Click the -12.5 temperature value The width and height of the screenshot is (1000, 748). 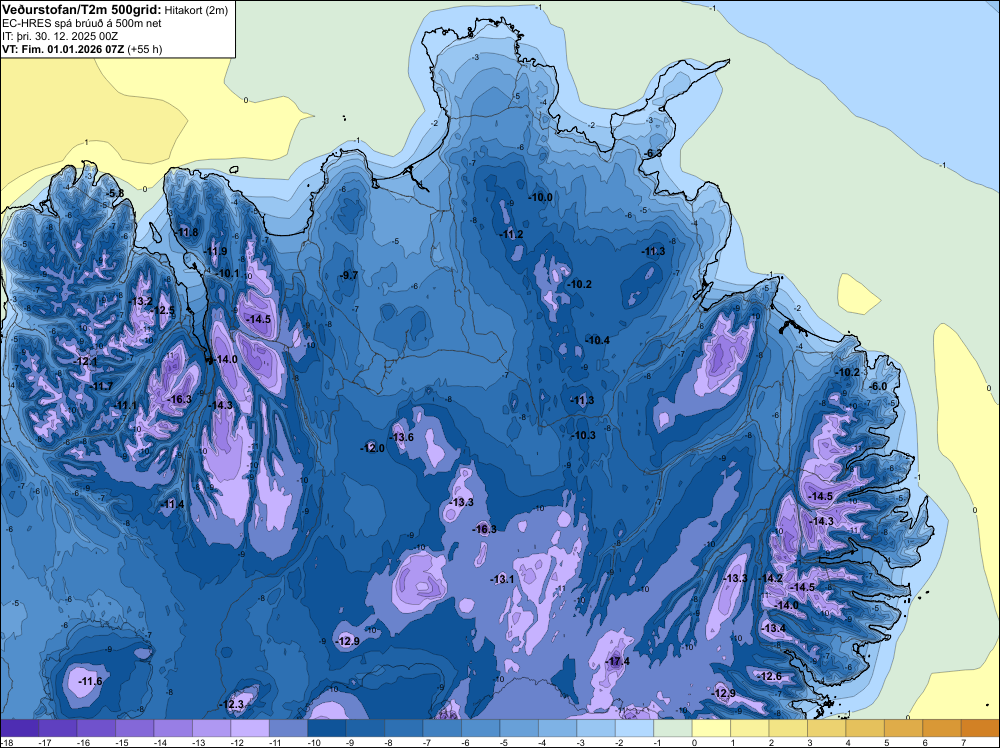coord(163,311)
